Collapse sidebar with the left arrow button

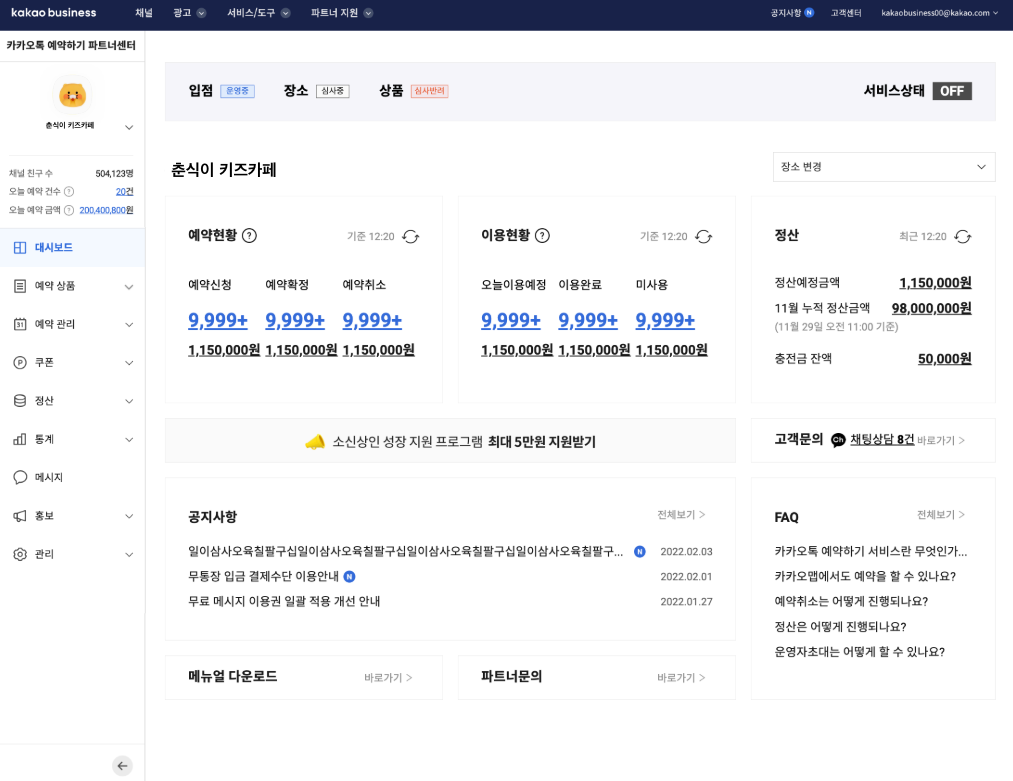[x=123, y=766]
